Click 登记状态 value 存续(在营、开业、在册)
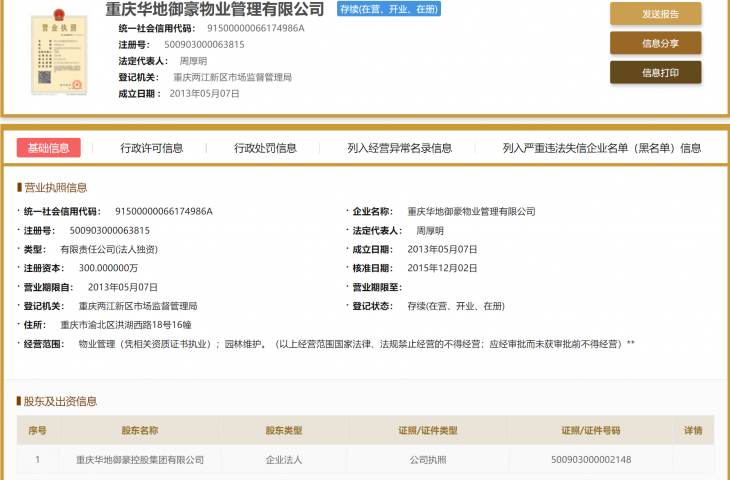The width and height of the screenshot is (730, 480). [456, 306]
